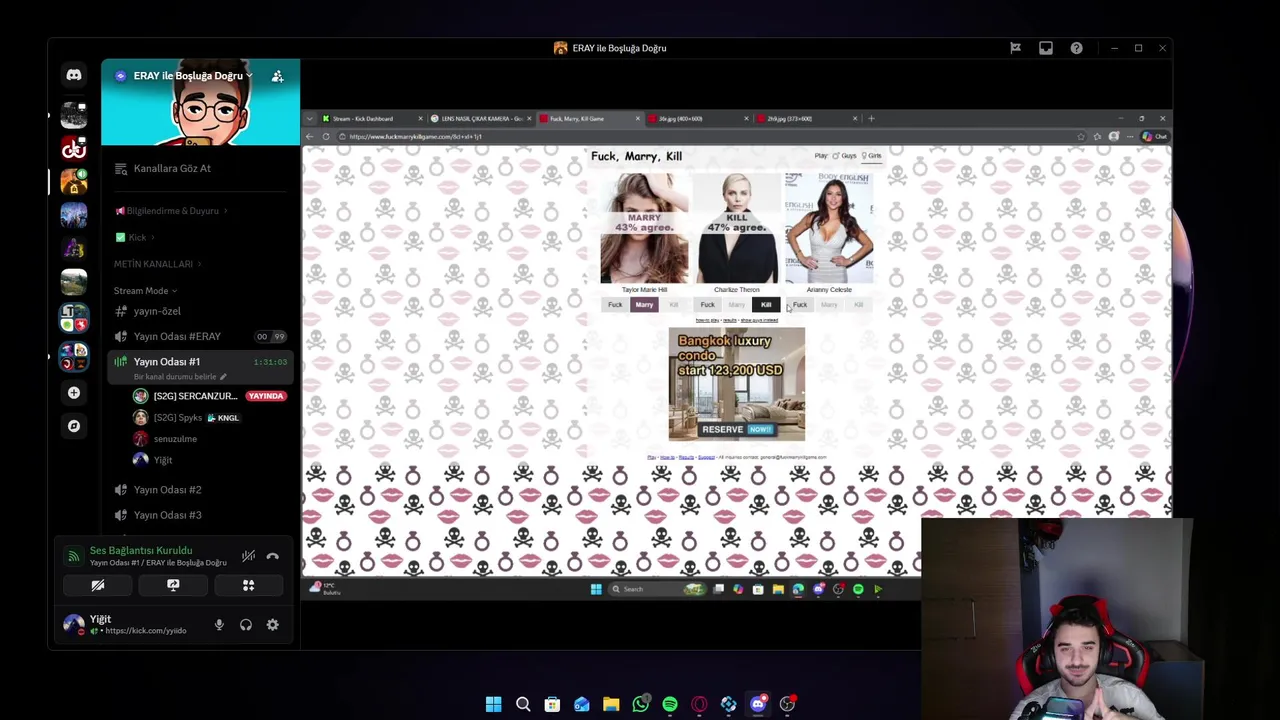Toggle noise suppression icon in voice panel
Viewport: 1280px width, 720px height.
[248, 556]
